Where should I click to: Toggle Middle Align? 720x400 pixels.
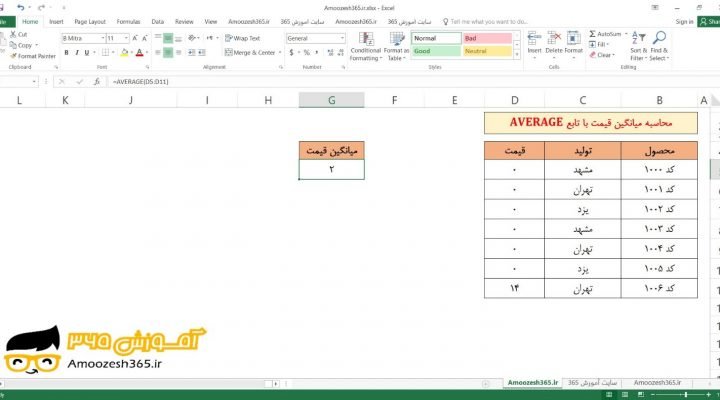click(168, 38)
